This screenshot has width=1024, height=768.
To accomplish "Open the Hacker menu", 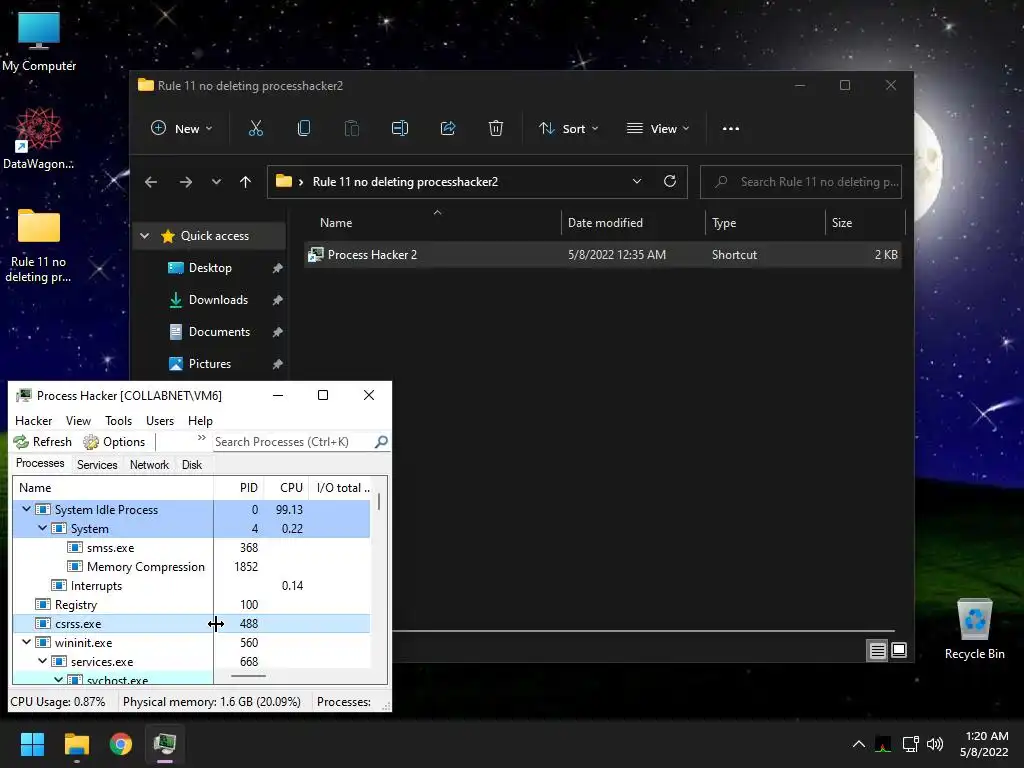I will point(33,421).
